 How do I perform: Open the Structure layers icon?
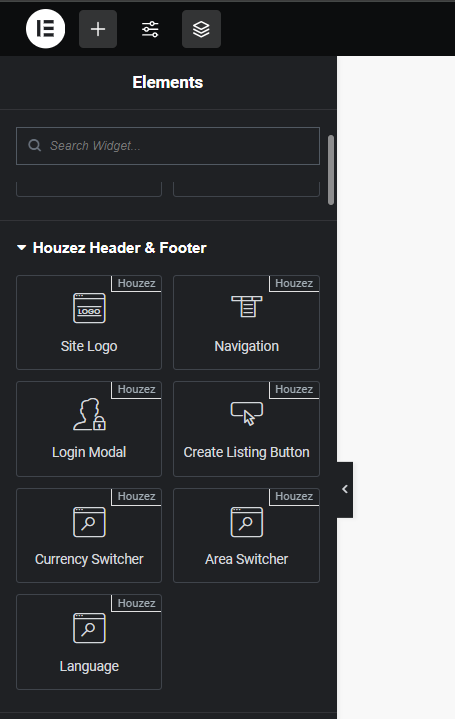pyautogui.click(x=201, y=29)
